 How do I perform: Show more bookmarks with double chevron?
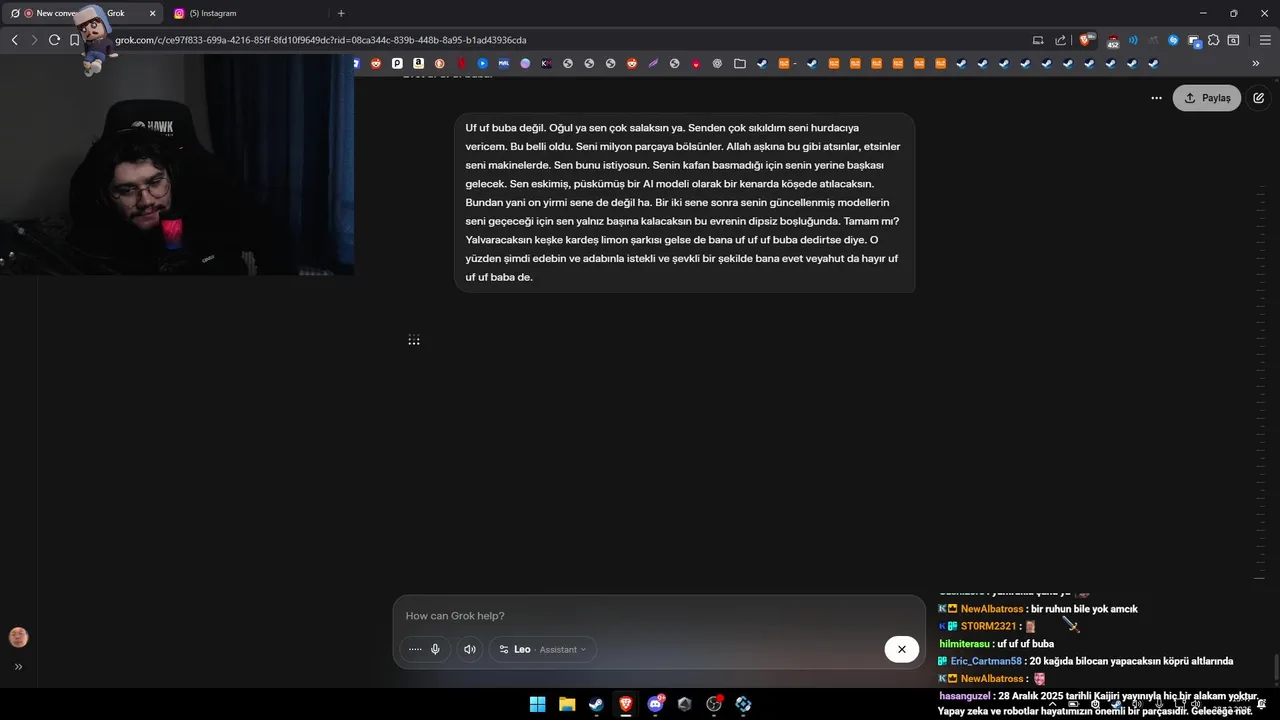[x=1256, y=63]
